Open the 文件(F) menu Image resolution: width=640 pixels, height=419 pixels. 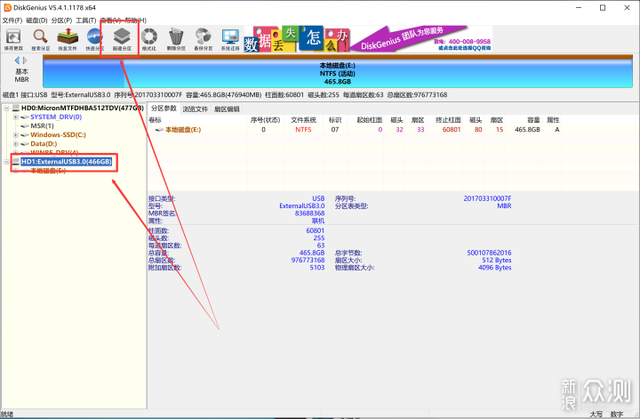tap(12, 20)
